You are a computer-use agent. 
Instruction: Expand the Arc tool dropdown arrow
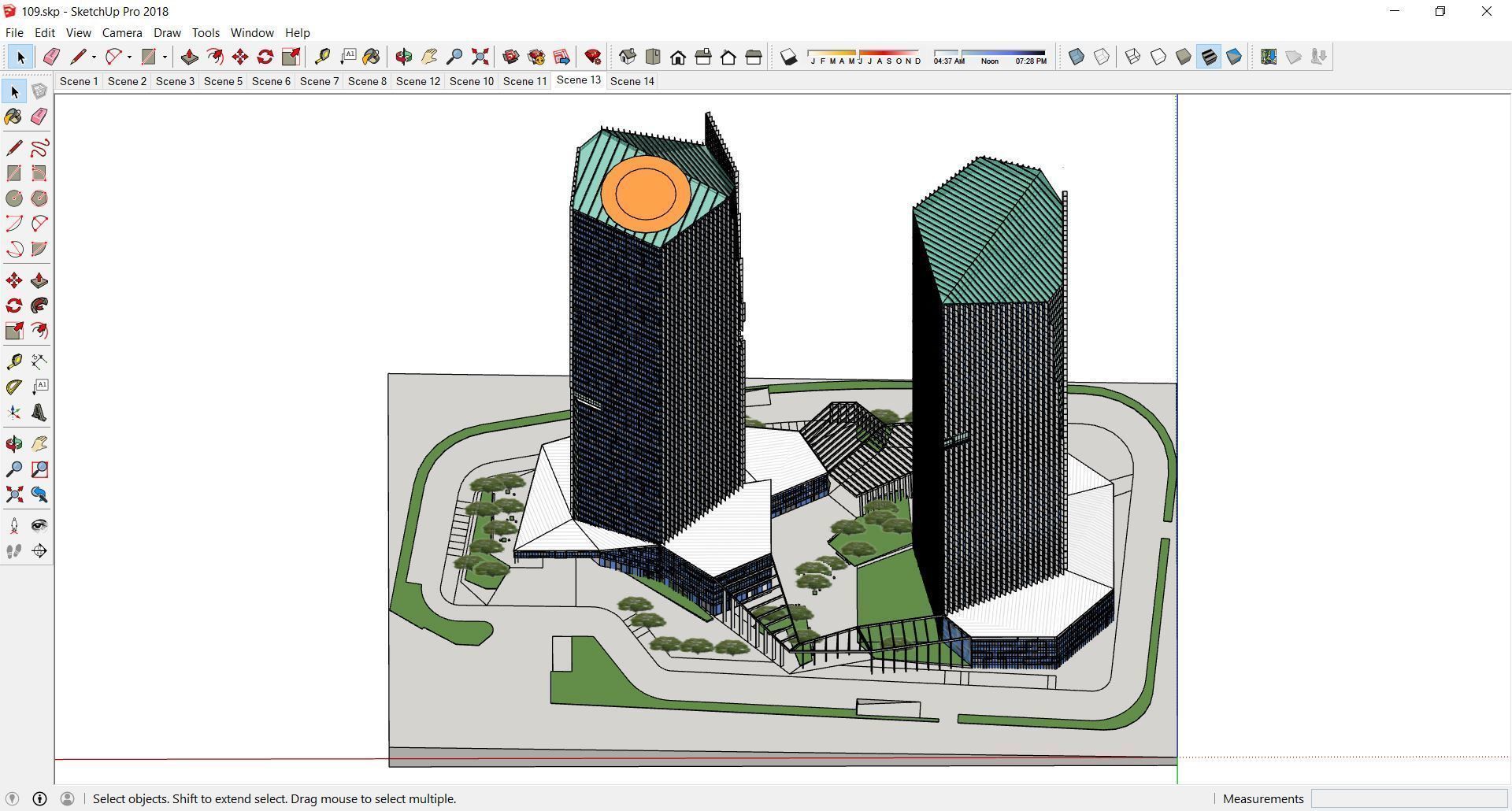[x=129, y=57]
